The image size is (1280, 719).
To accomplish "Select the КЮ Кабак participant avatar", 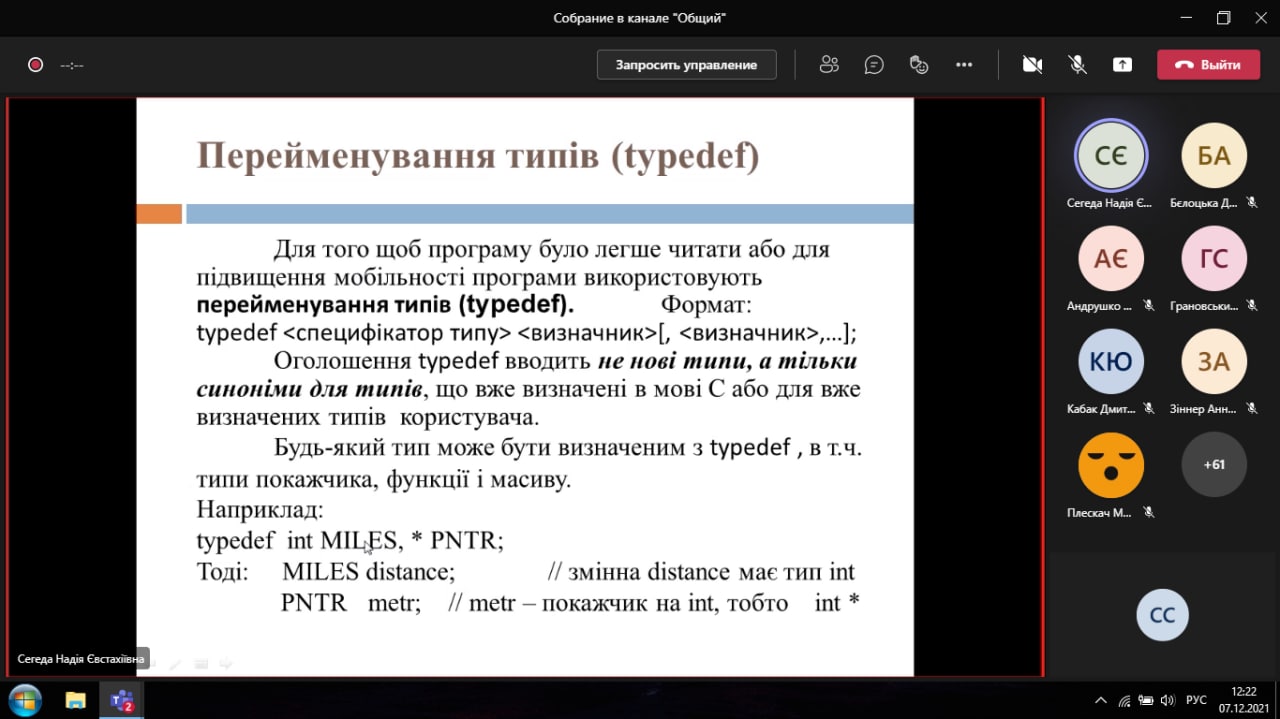I will [1111, 361].
